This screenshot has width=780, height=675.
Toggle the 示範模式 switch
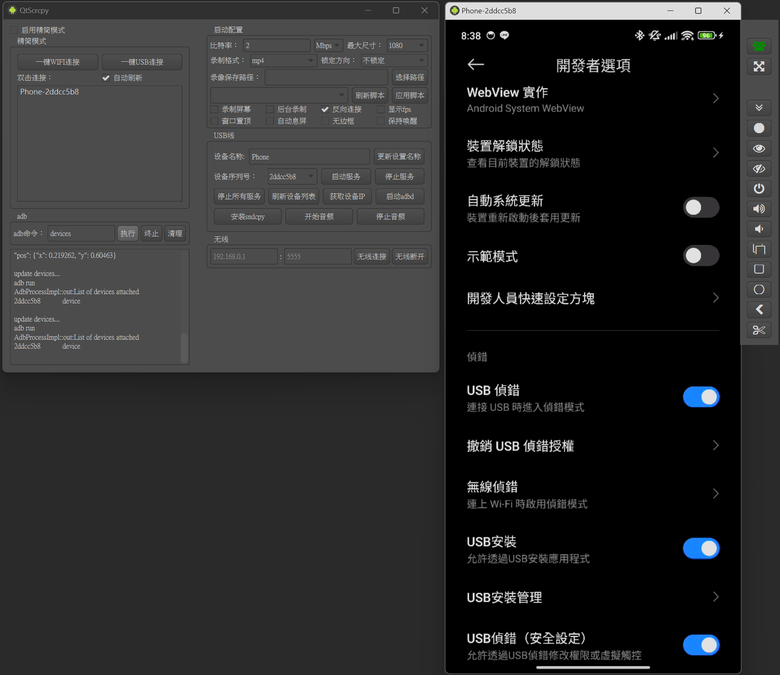pyautogui.click(x=701, y=256)
